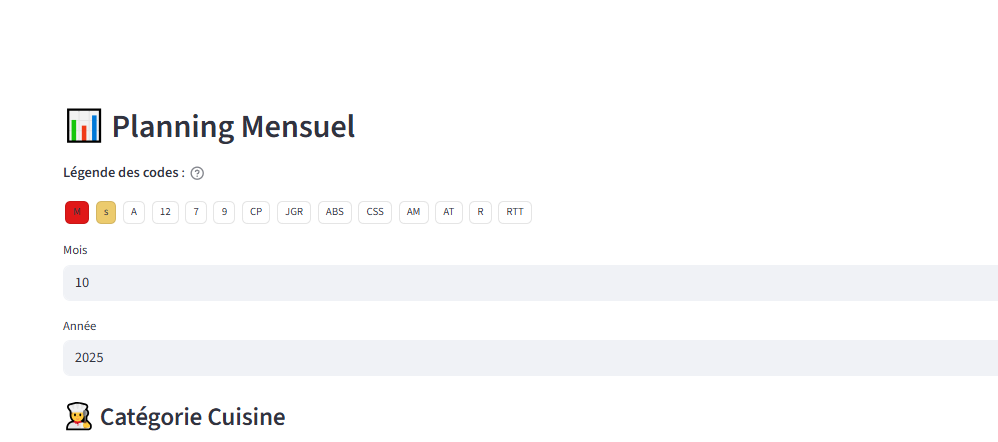Click the 9 code badge

pos(225,212)
